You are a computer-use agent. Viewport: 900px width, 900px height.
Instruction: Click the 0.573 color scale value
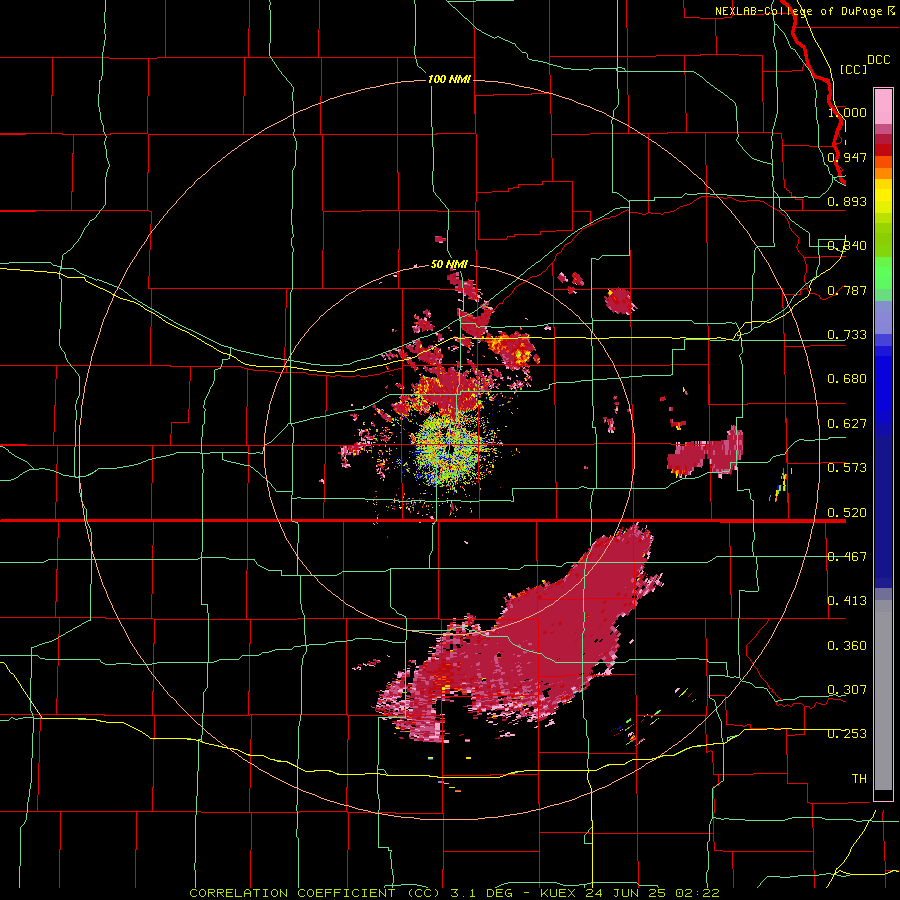point(847,468)
